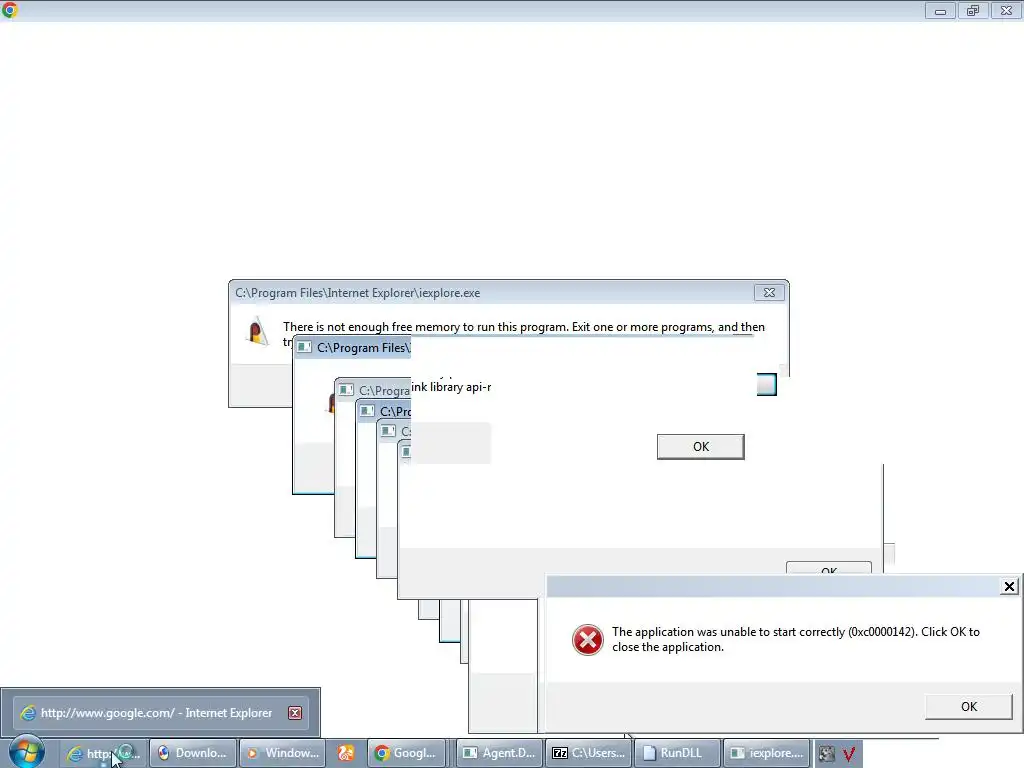The height and width of the screenshot is (768, 1024).
Task: Switch to the iexplore... taskbar button
Action: click(x=767, y=753)
